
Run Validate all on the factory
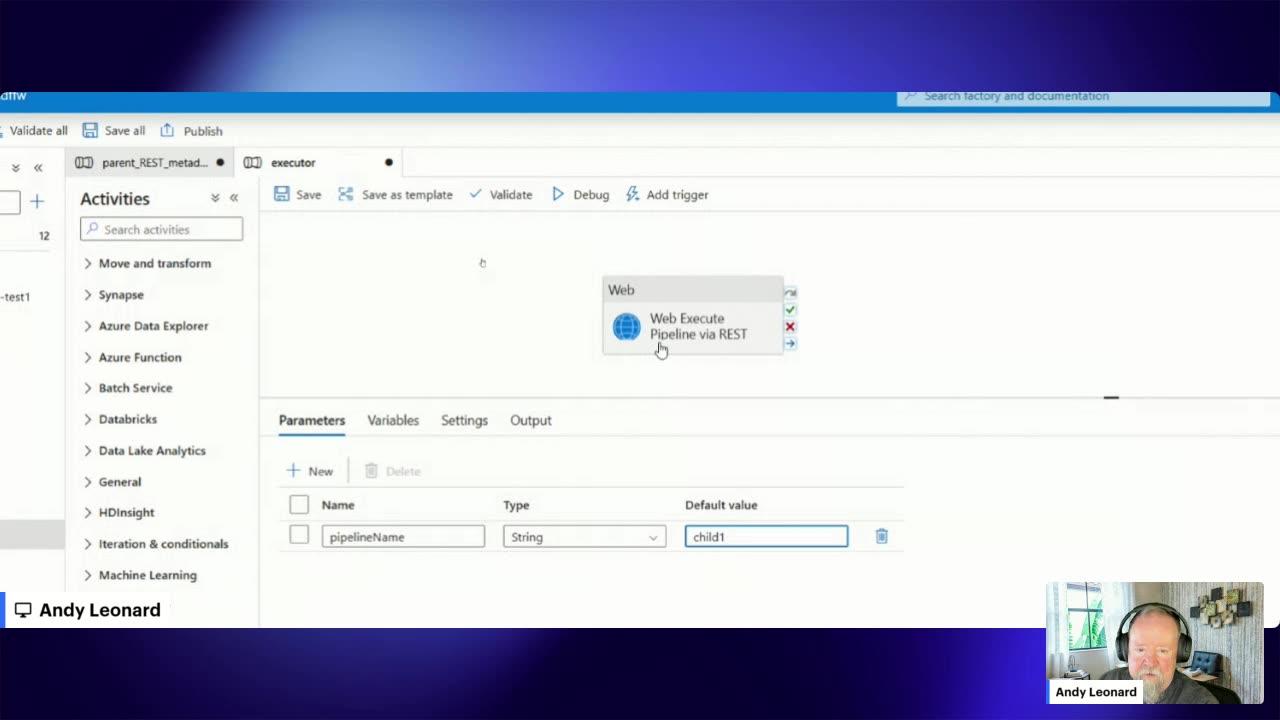click(34, 131)
